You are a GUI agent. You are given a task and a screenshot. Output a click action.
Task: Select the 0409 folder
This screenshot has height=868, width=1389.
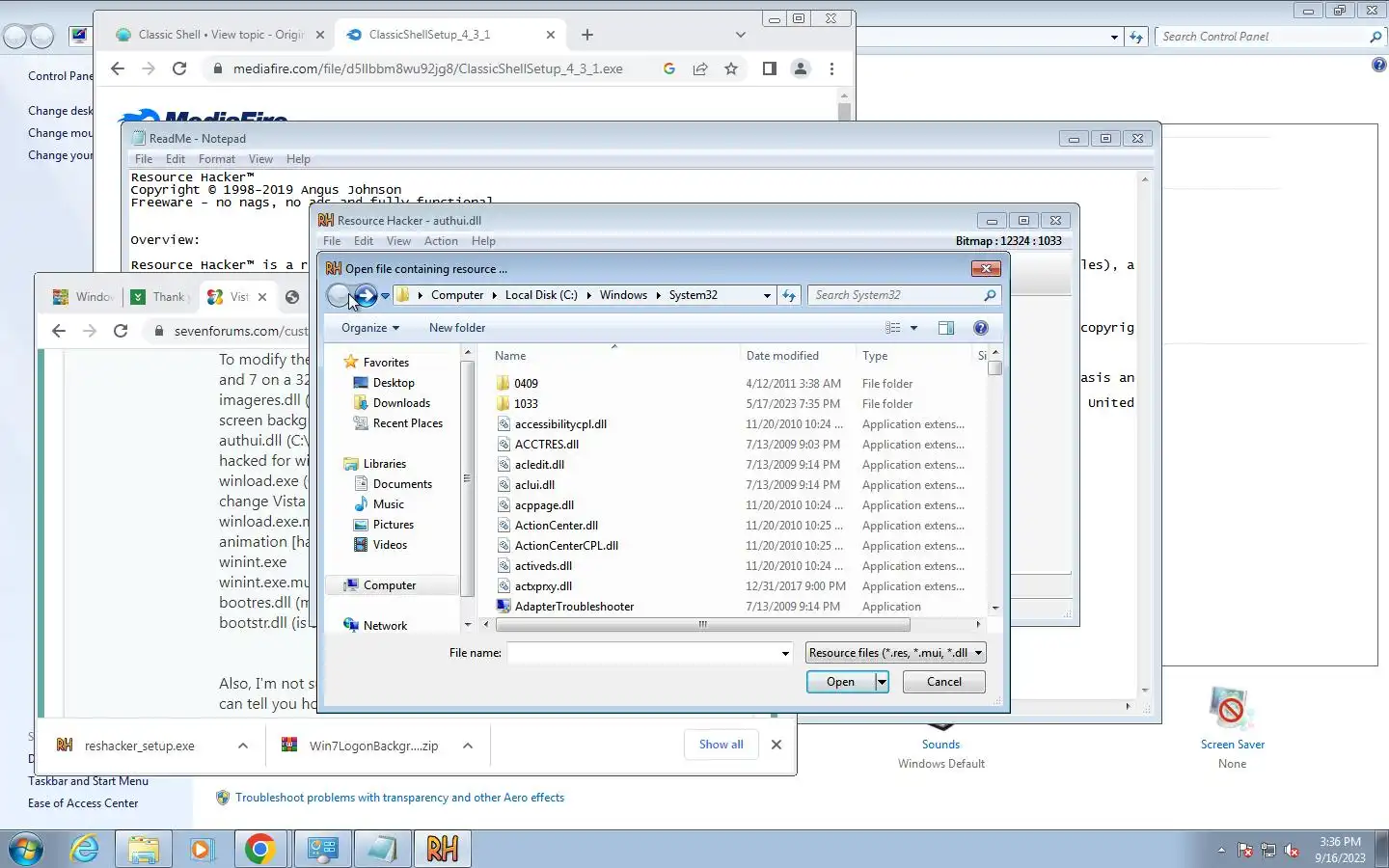click(x=526, y=384)
